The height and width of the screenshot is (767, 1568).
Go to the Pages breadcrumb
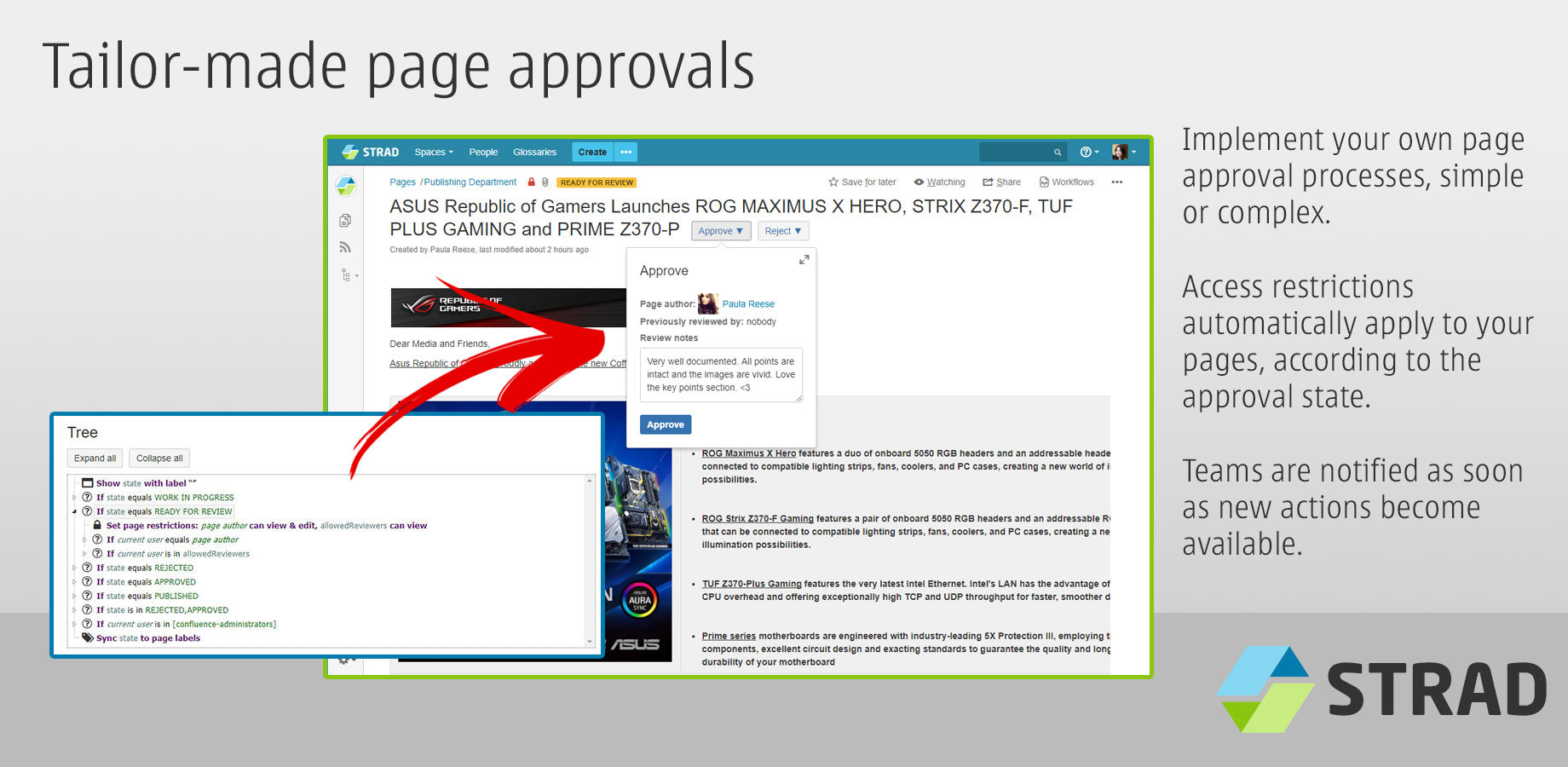(x=402, y=182)
